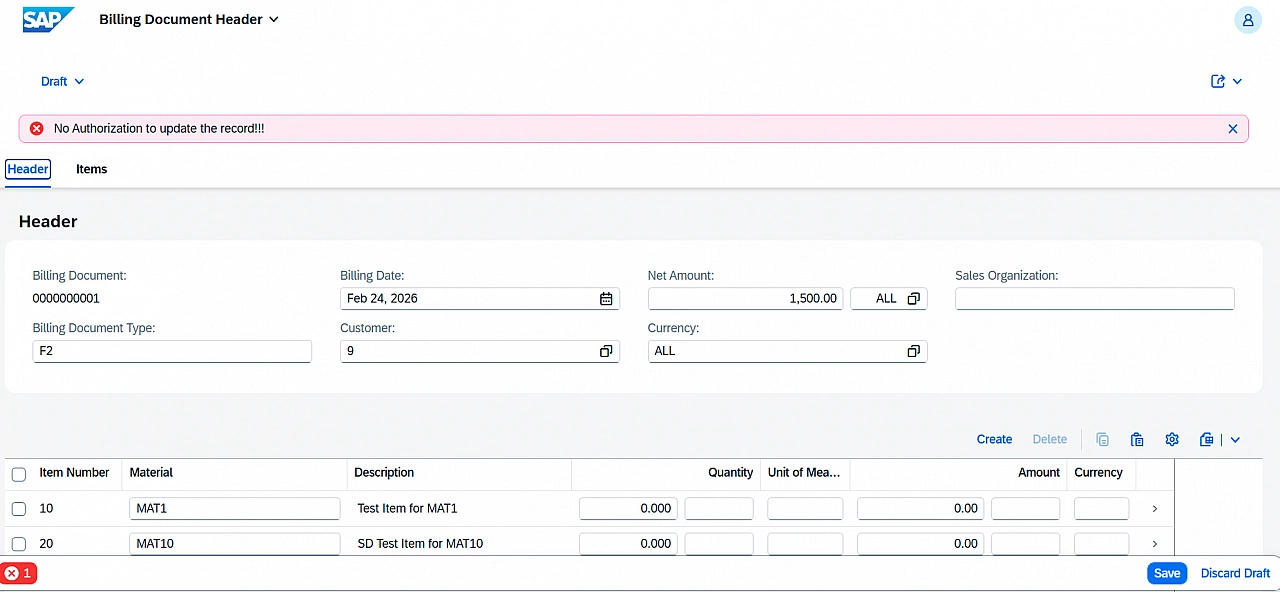Dismiss the No Authorization error message
Image resolution: width=1280 pixels, height=592 pixels.
tap(1232, 128)
